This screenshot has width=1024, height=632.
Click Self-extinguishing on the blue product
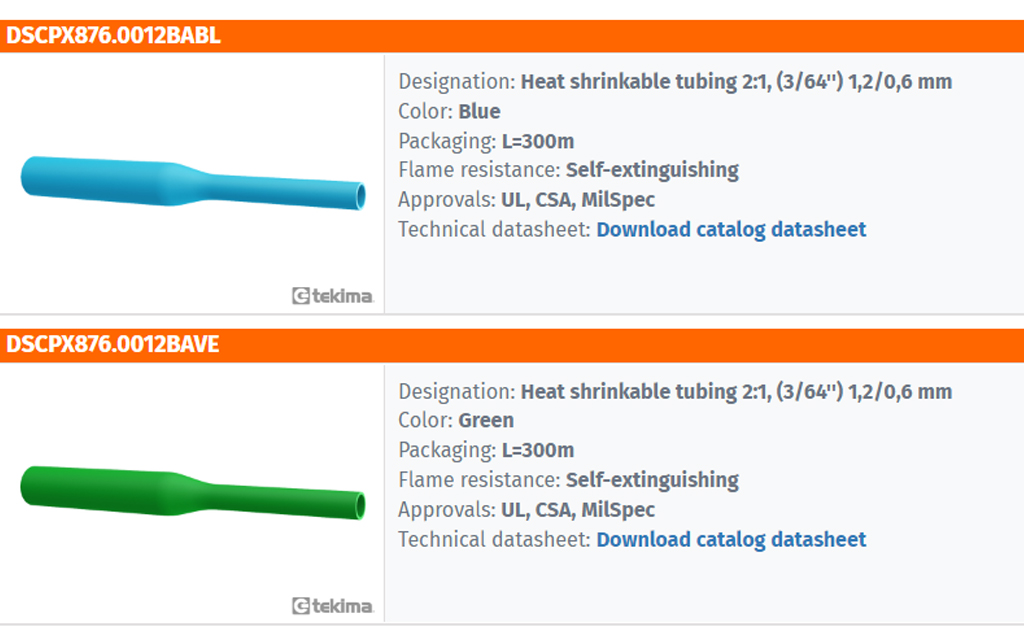[x=652, y=170]
